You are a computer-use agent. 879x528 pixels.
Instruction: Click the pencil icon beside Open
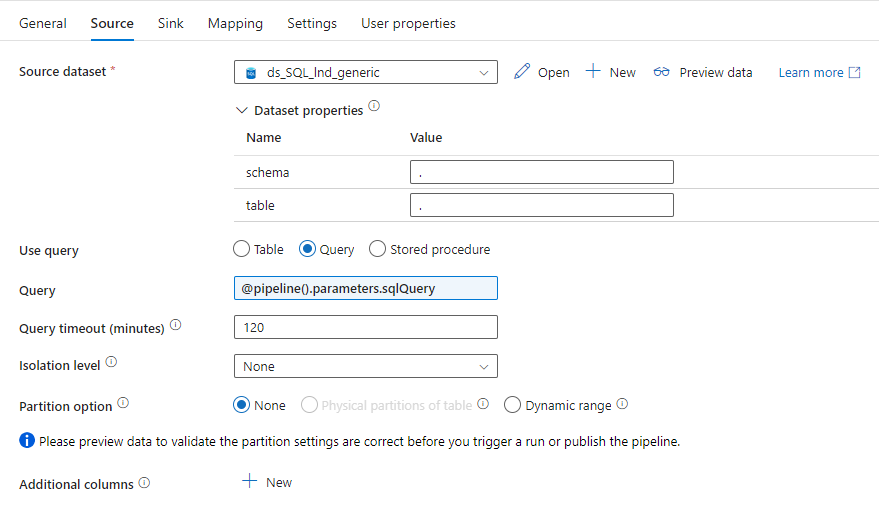521,72
